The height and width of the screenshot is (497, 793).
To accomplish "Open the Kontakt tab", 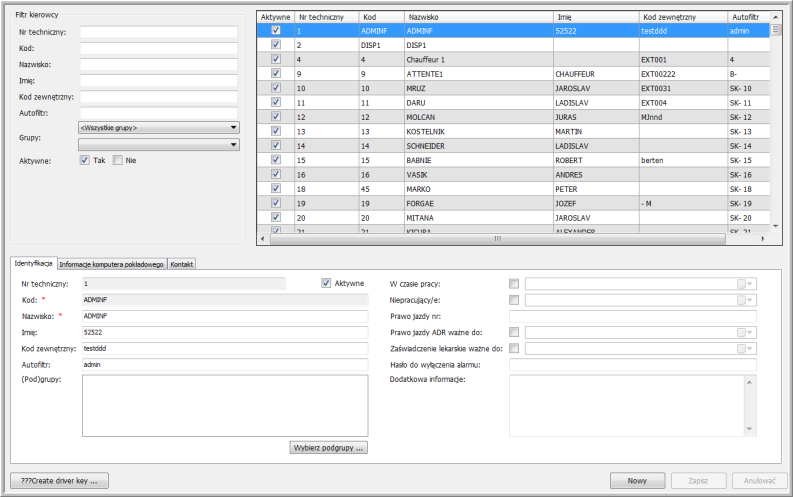I will point(182,264).
